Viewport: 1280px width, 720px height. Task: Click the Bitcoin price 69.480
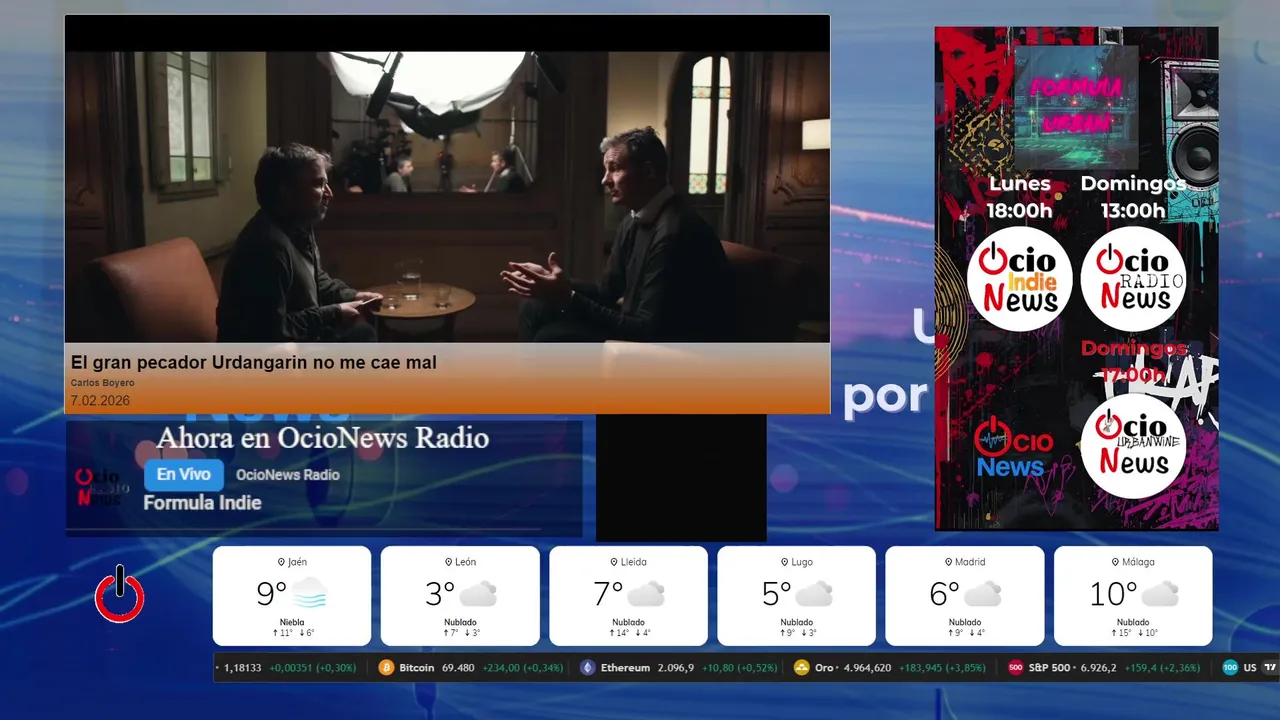click(x=457, y=668)
